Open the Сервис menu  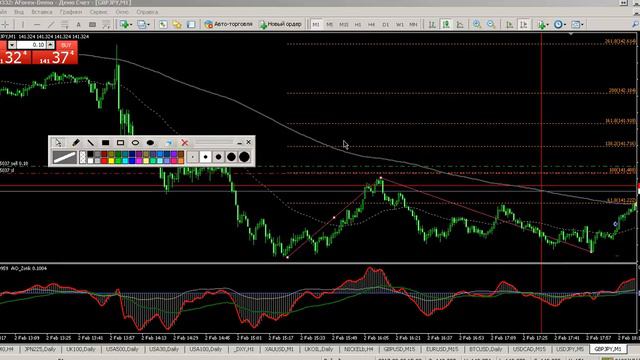click(98, 12)
